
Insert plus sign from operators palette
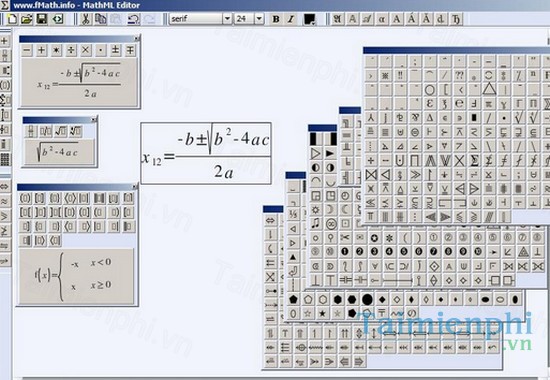click(41, 51)
